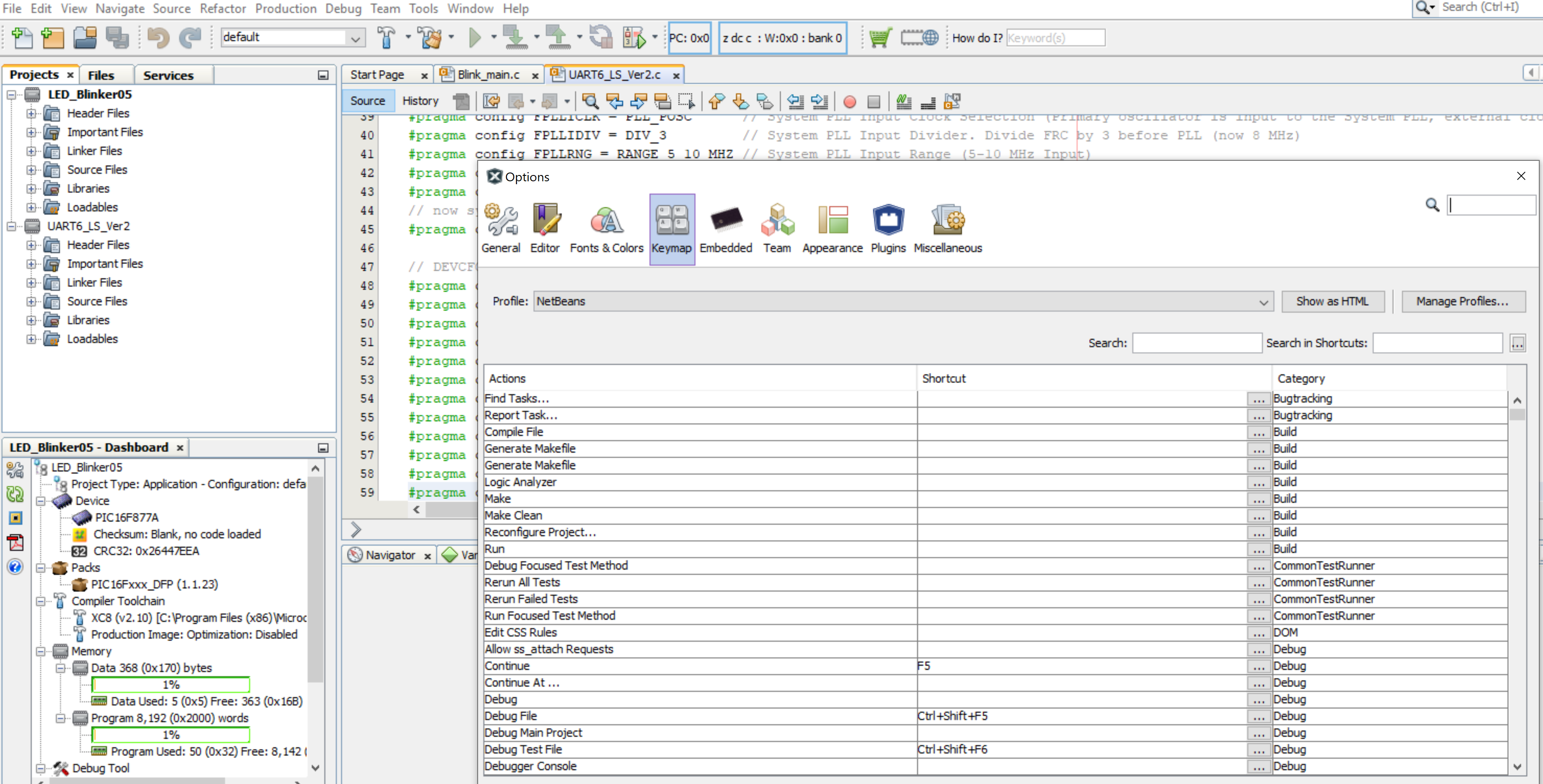Screen dimensions: 1543x784
Task: Open Team category in Options
Action: [x=777, y=228]
